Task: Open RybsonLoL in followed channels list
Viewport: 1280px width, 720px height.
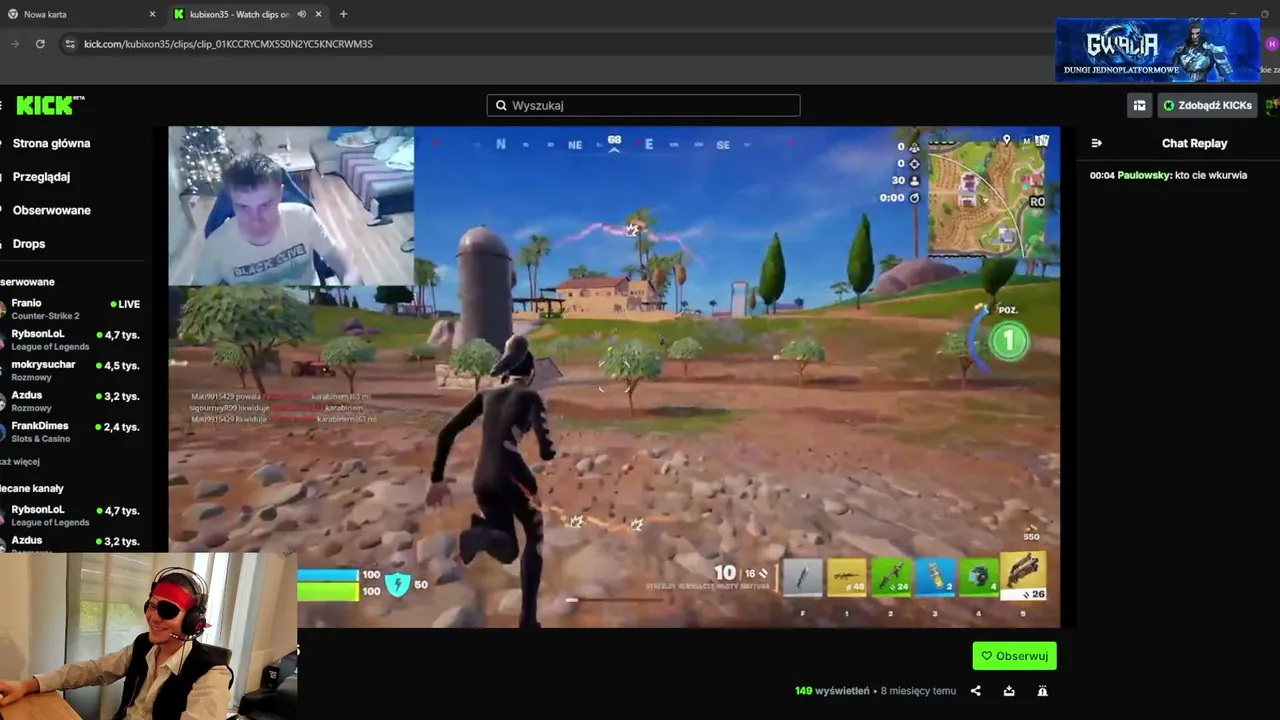Action: (72, 340)
